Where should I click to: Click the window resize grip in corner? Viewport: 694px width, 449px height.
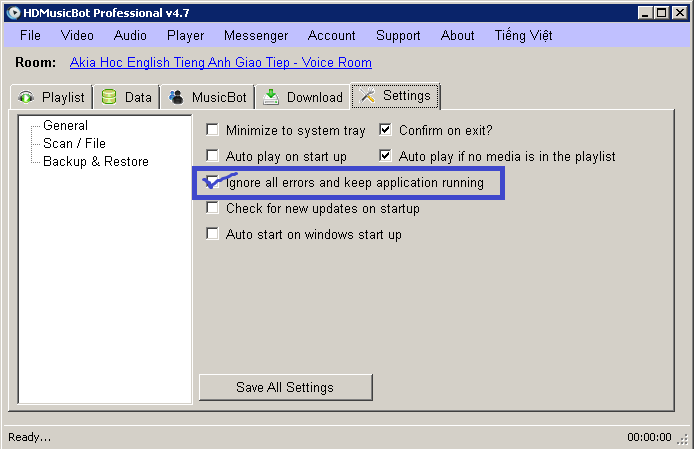click(683, 439)
